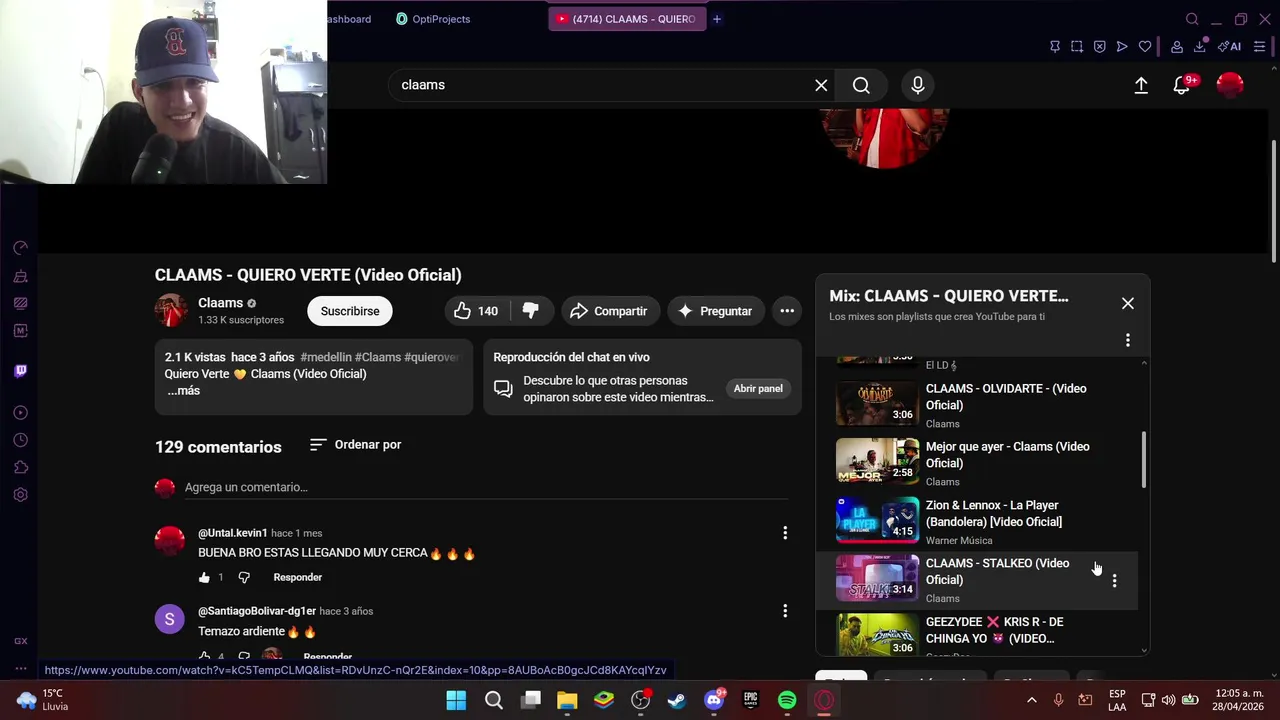Open the Mix playlist three-dot menu
The height and width of the screenshot is (720, 1280).
click(1128, 341)
